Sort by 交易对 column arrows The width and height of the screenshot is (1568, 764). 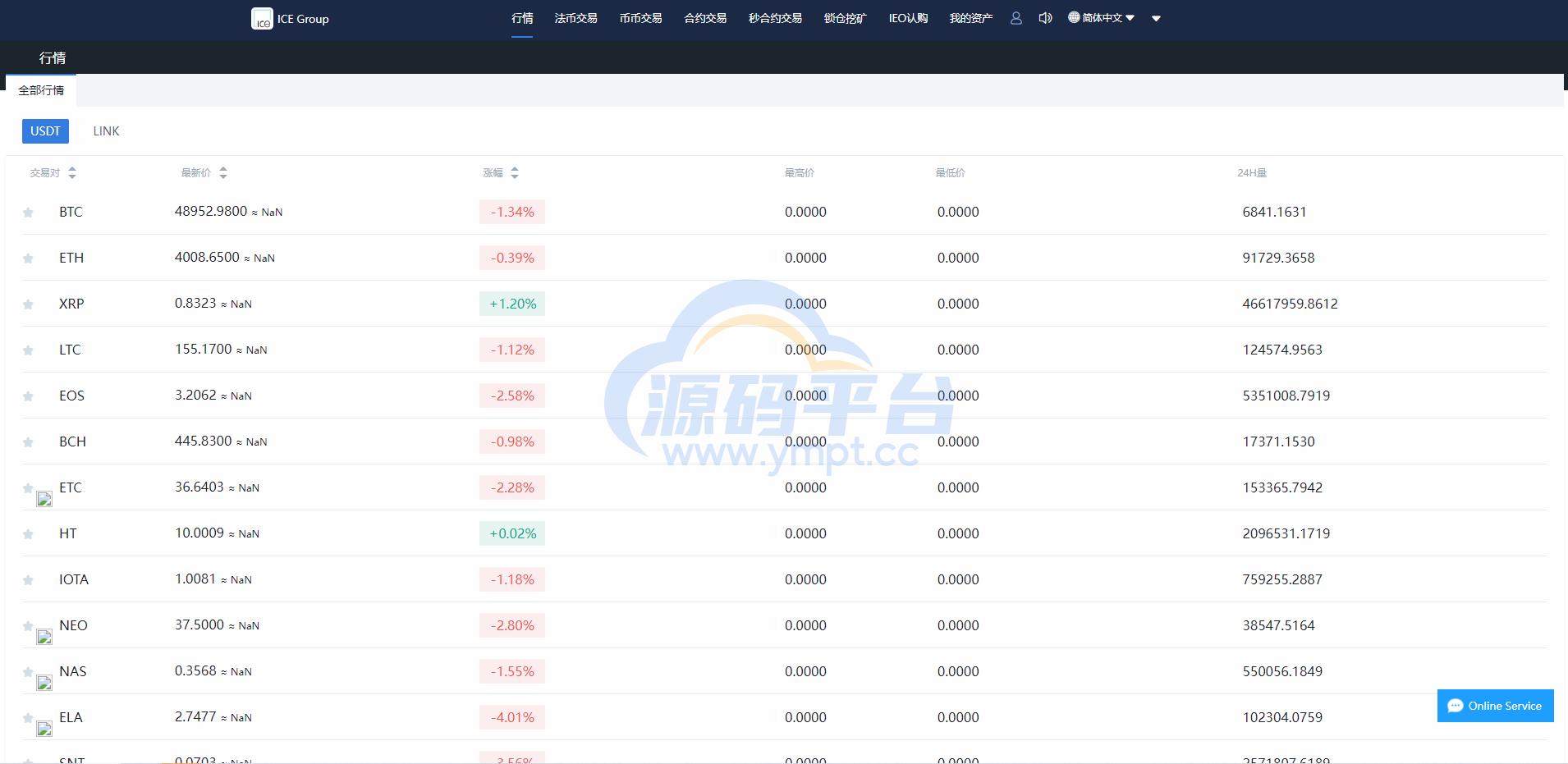pos(72,172)
